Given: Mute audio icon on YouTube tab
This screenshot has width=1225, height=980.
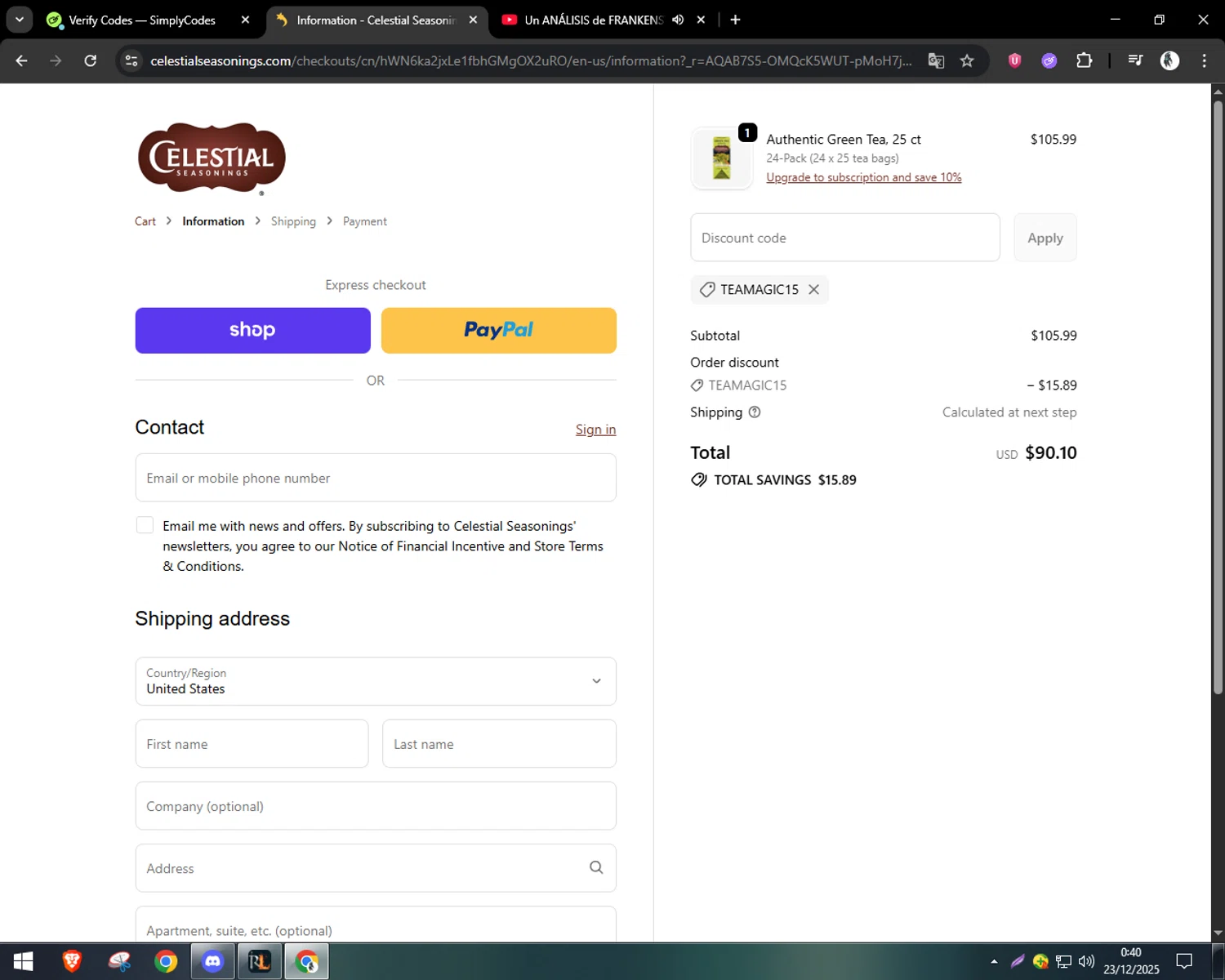Looking at the screenshot, I should 678,20.
